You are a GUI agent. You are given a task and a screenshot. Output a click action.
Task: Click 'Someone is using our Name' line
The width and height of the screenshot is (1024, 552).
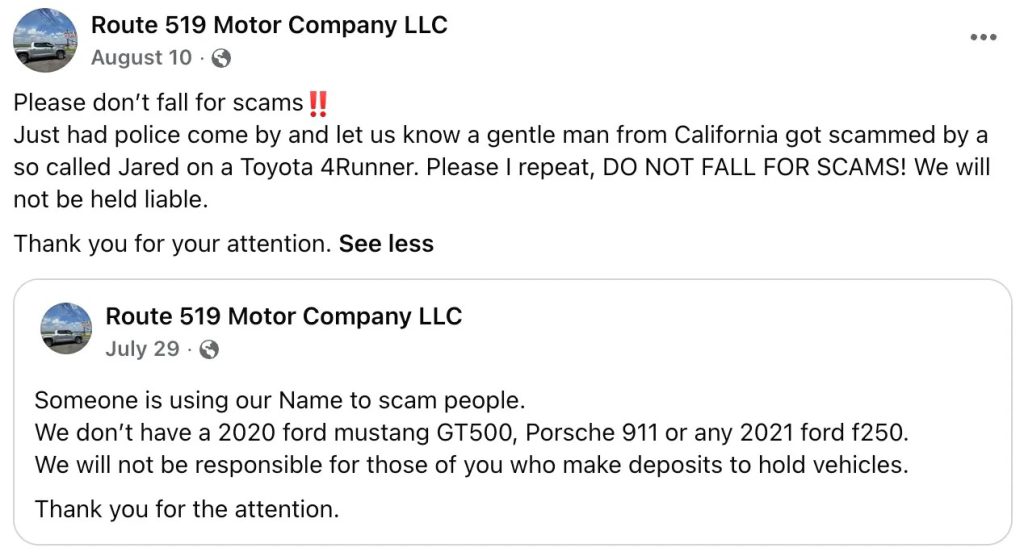[x=280, y=400]
